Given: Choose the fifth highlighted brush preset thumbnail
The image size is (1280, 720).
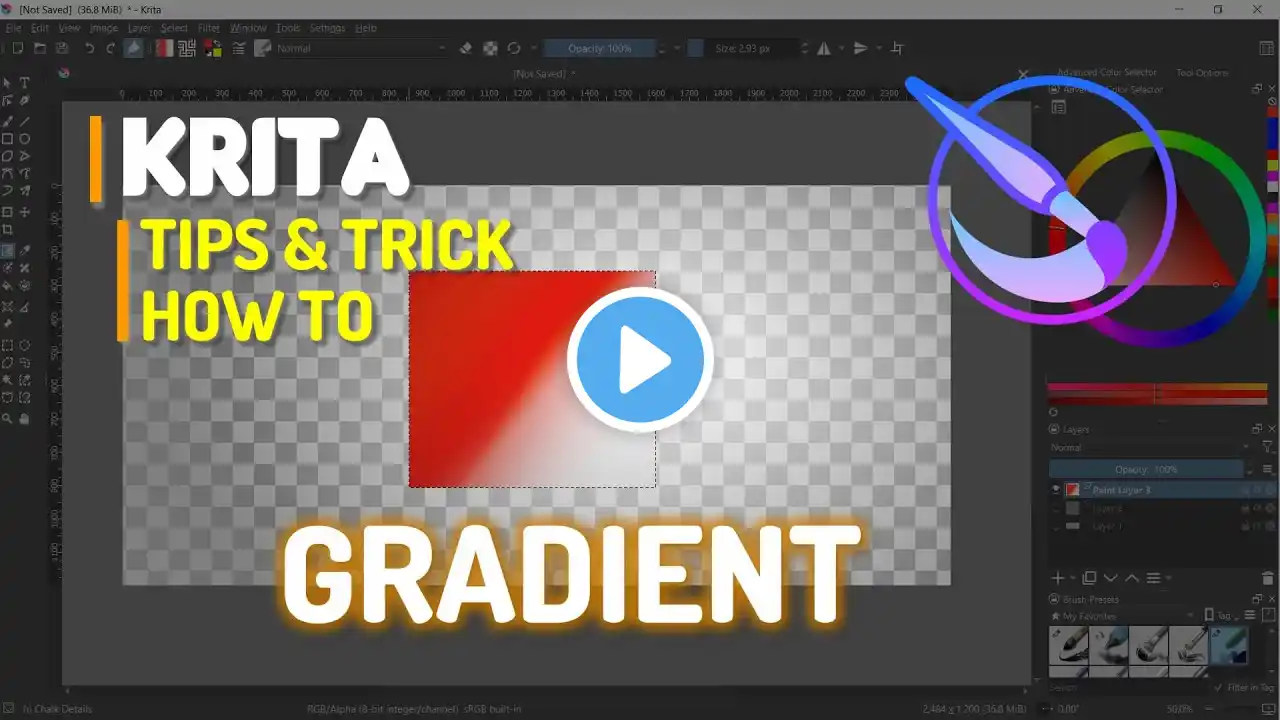Looking at the screenshot, I should (1230, 645).
